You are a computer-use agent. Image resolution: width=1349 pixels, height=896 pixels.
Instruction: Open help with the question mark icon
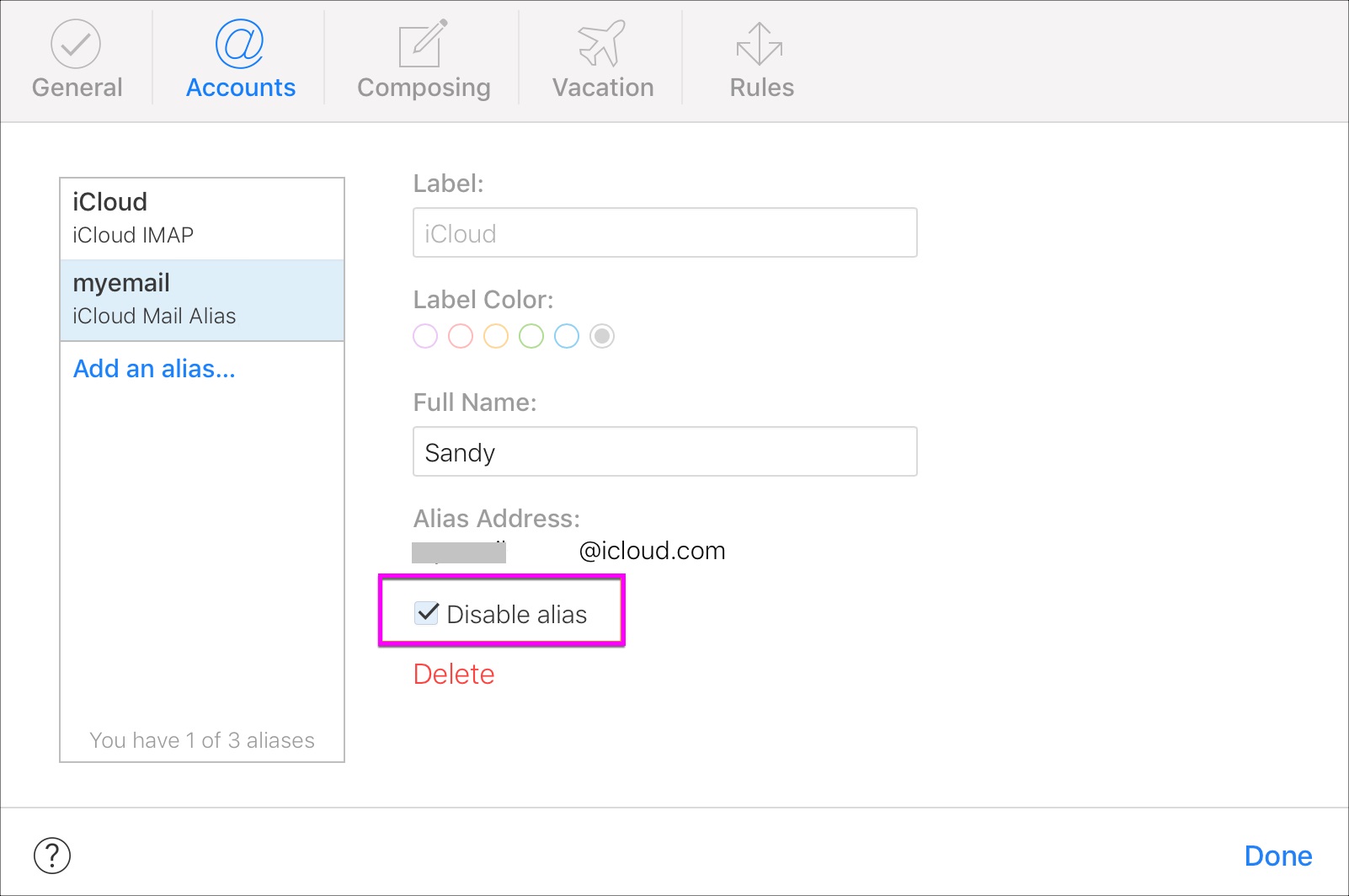(52, 856)
